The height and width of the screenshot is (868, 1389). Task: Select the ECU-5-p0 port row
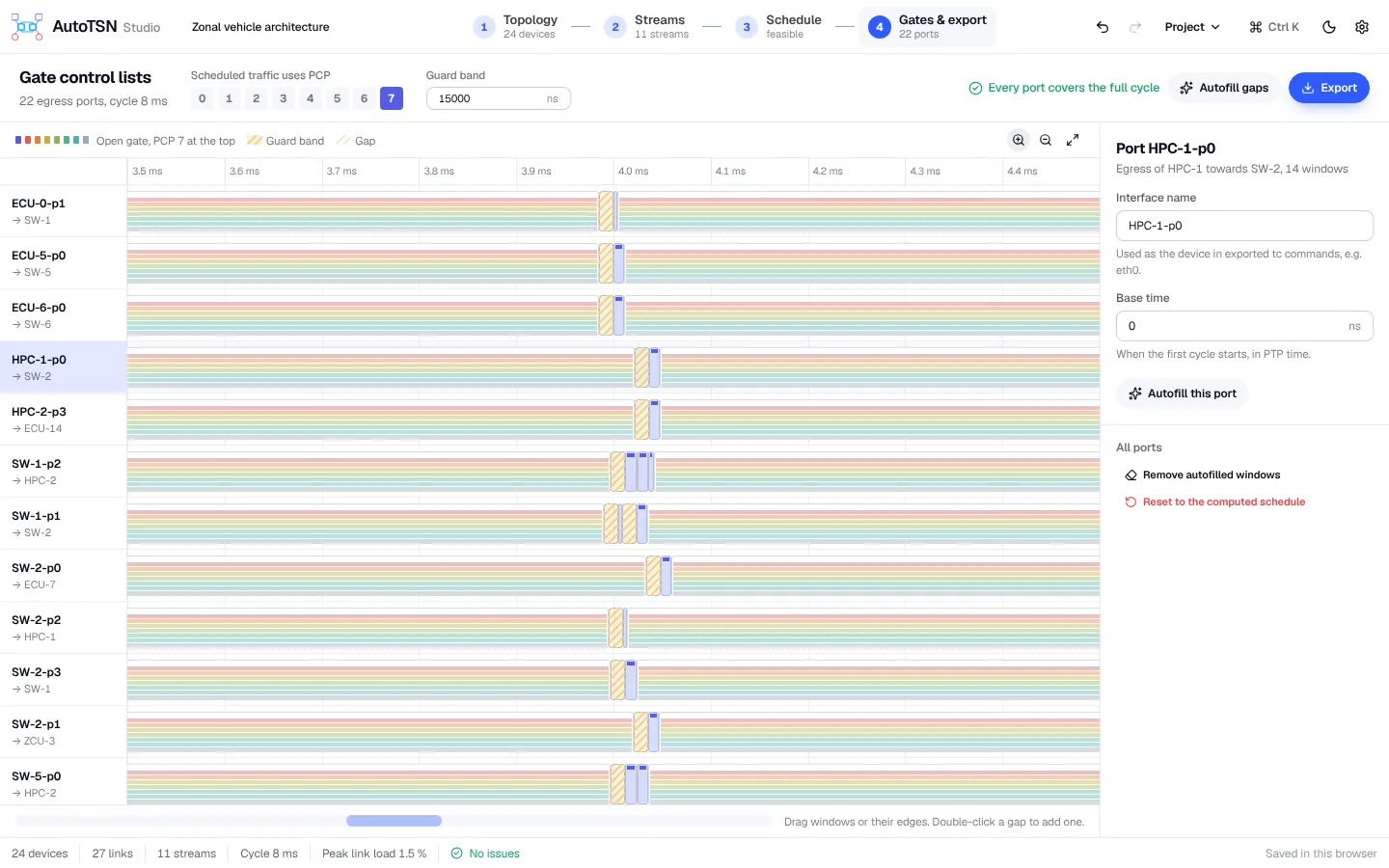click(64, 263)
